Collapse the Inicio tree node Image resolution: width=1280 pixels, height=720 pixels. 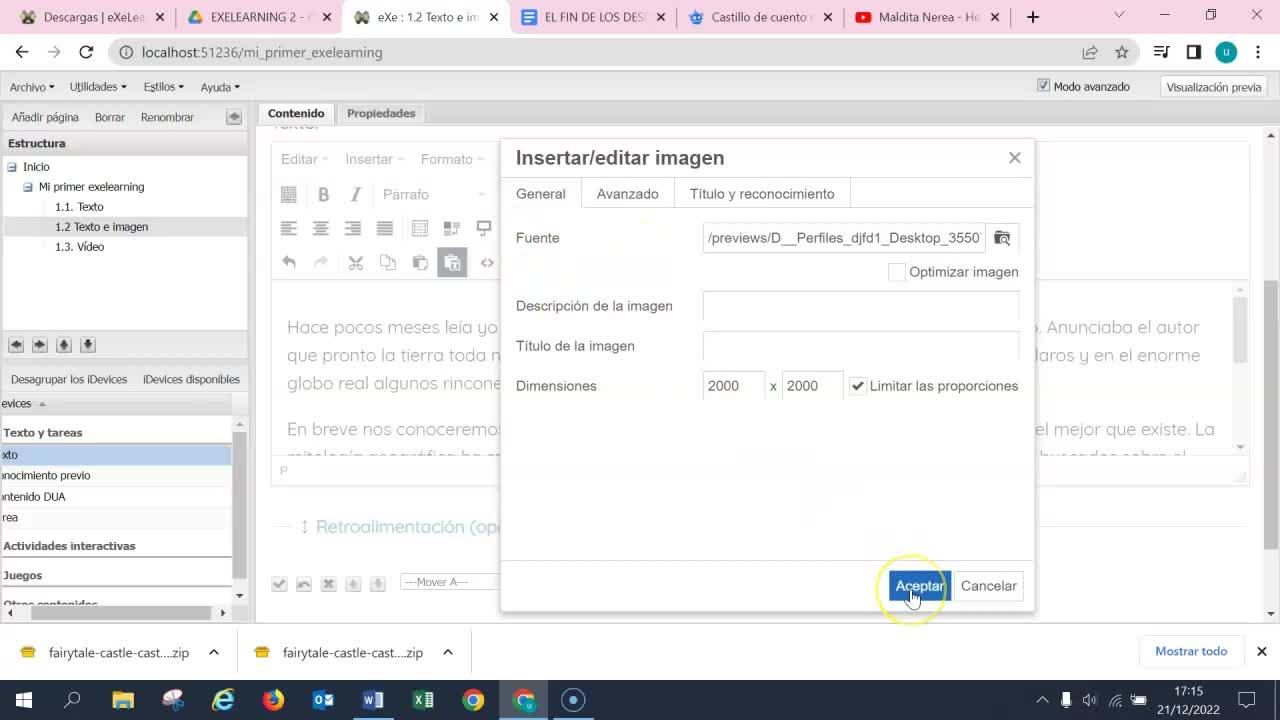point(12,167)
